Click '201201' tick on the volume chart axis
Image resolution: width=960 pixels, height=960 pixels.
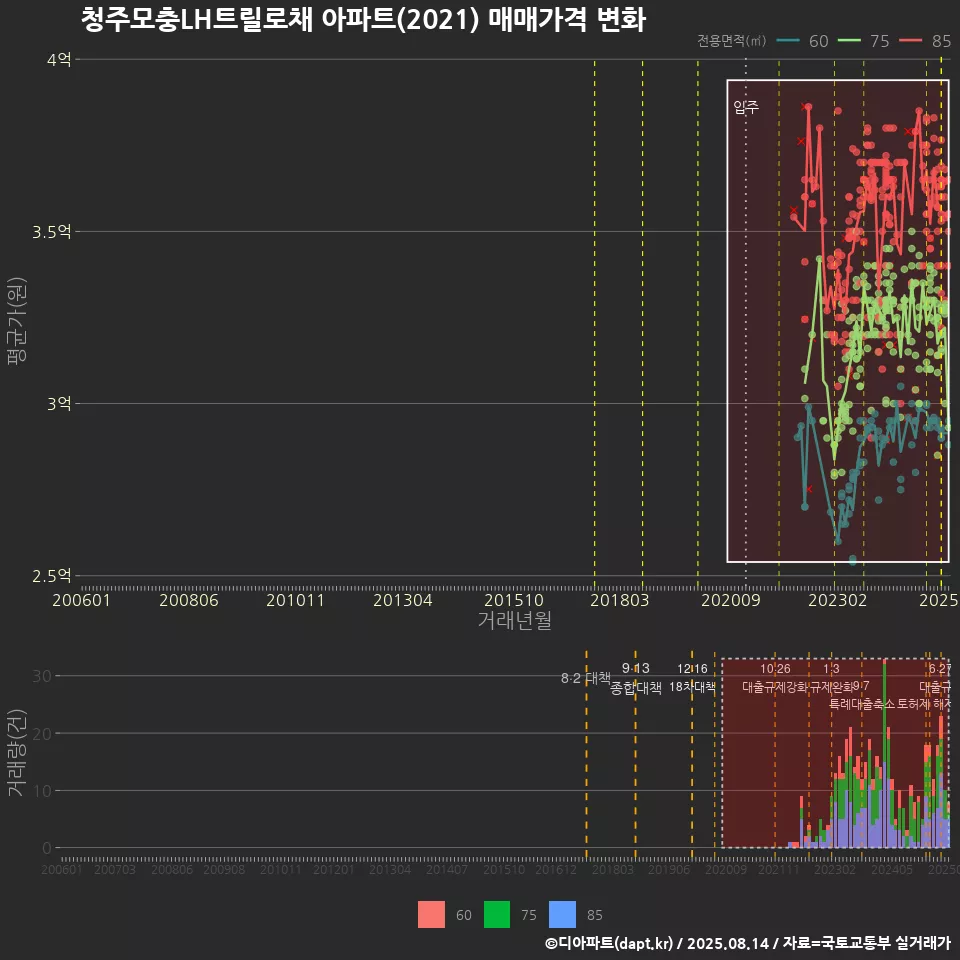click(x=334, y=869)
